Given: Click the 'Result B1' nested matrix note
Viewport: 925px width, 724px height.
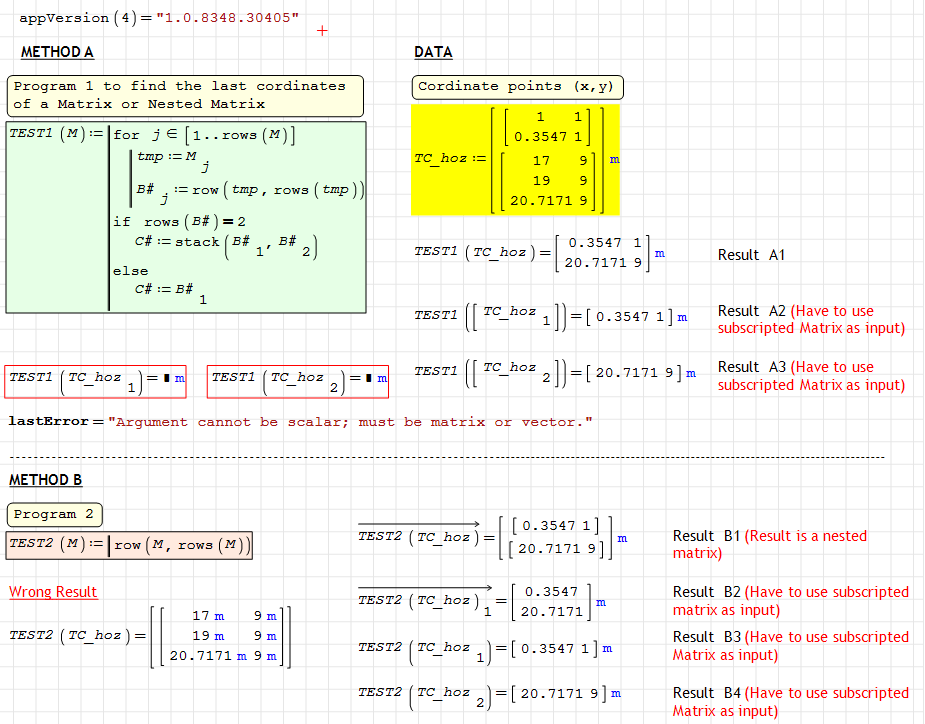Looking at the screenshot, I should pyautogui.click(x=770, y=544).
